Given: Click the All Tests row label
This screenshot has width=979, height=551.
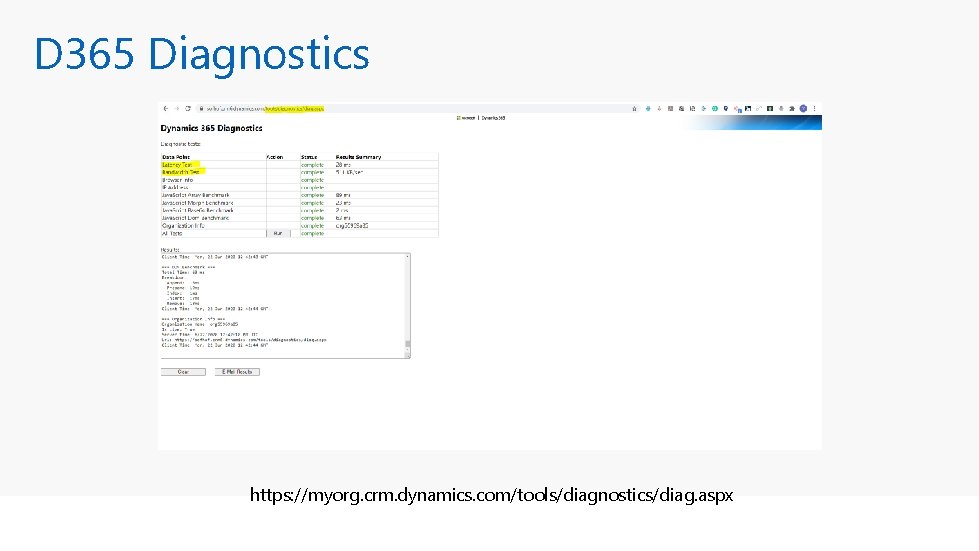Looking at the screenshot, I should click(x=172, y=233).
